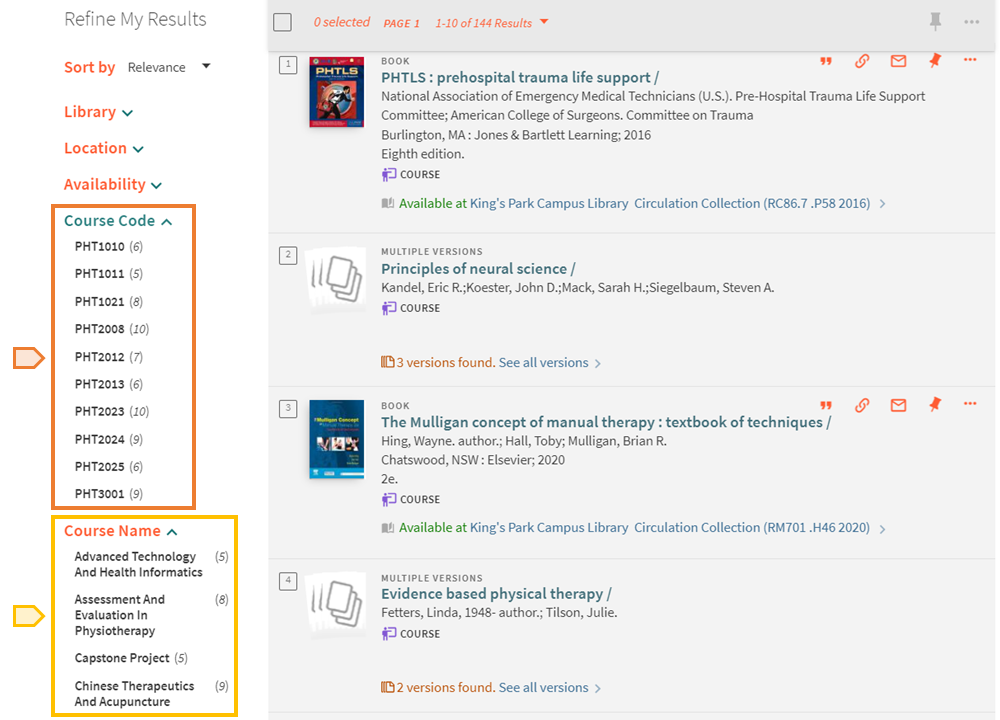Click citation quote icon for PHTLS book
The width and height of the screenshot is (1000, 720).
[826, 61]
